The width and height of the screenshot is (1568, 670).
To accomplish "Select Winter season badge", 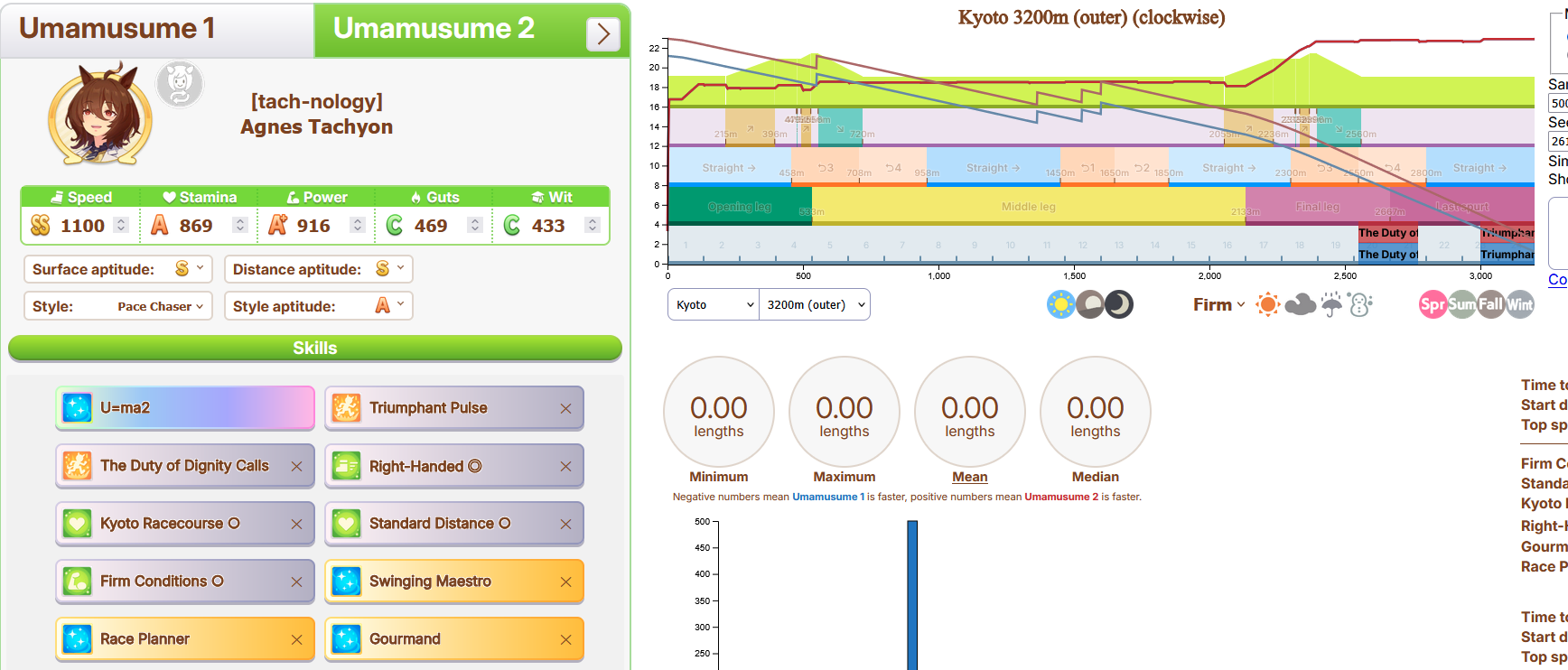I will 1519,304.
